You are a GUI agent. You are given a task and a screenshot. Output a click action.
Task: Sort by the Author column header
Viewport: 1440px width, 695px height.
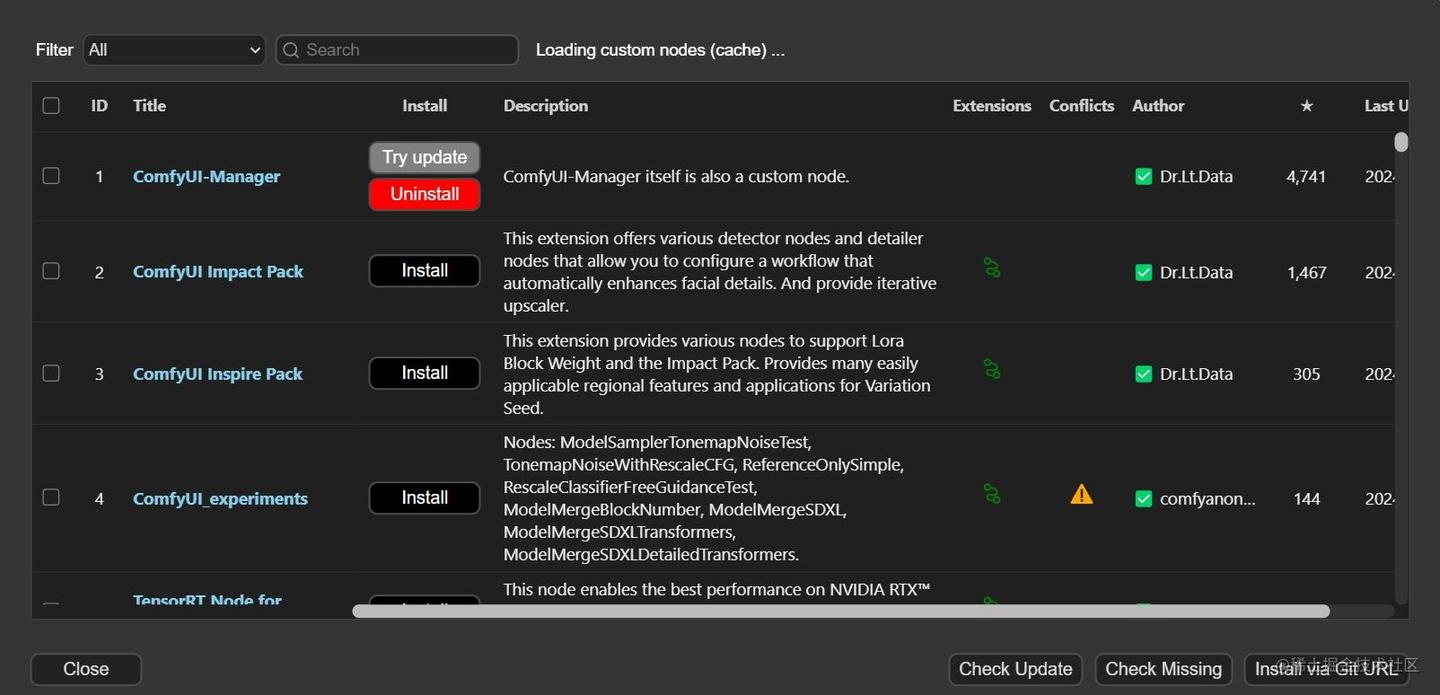pyautogui.click(x=1158, y=106)
